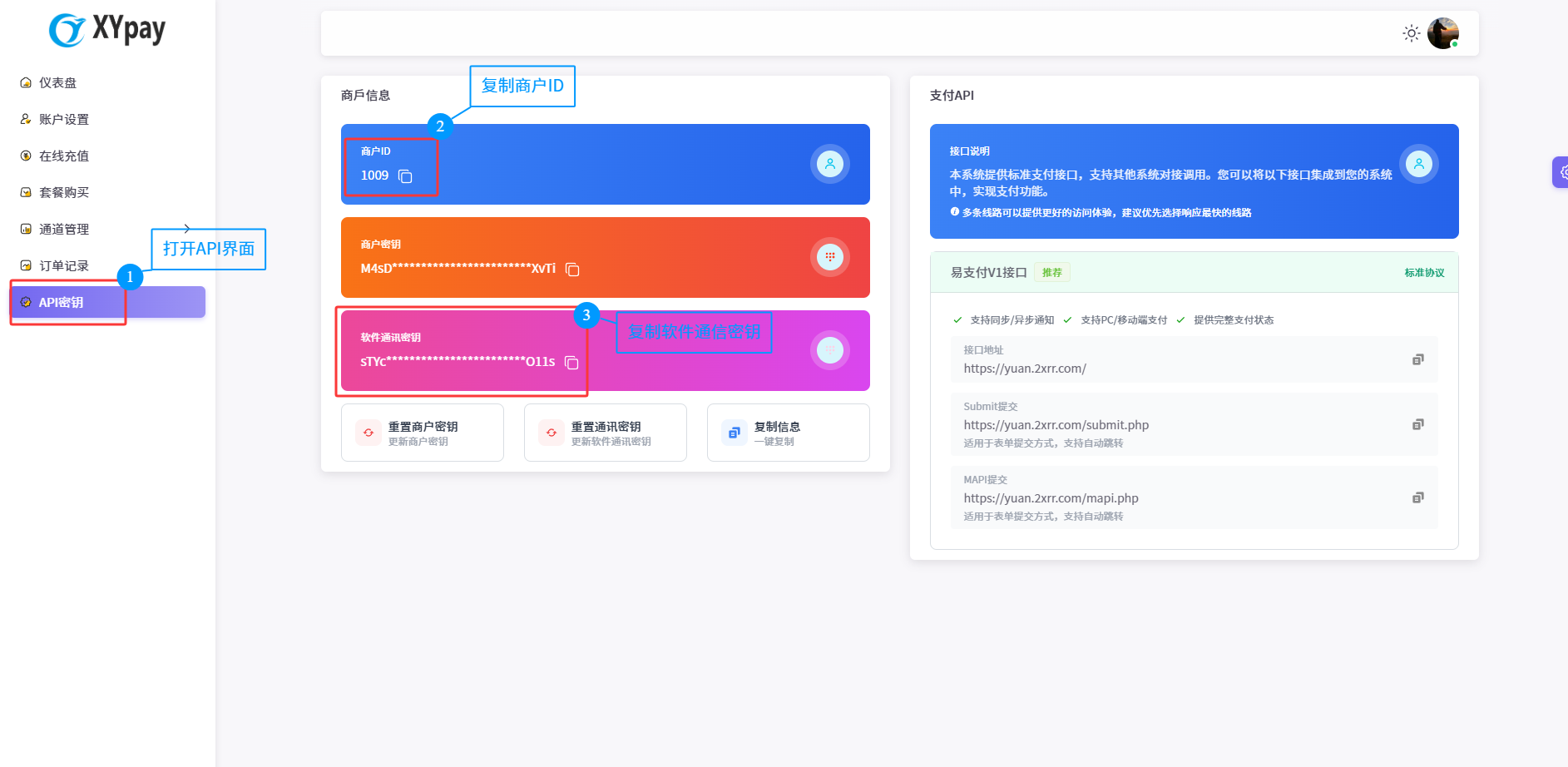Open settings gear on right edge
This screenshot has height=767, width=1568.
pyautogui.click(x=1561, y=172)
